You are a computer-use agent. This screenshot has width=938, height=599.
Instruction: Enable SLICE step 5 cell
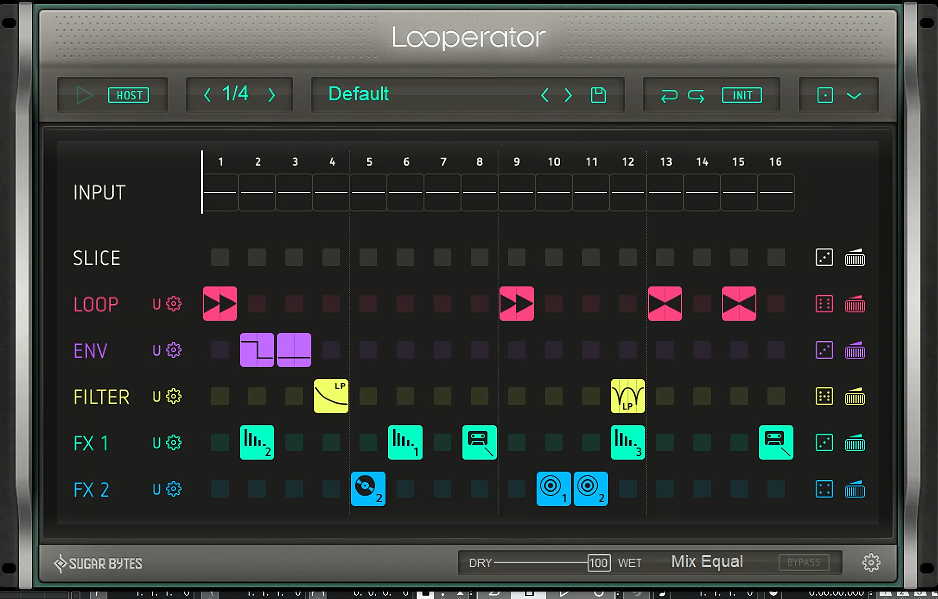368,258
